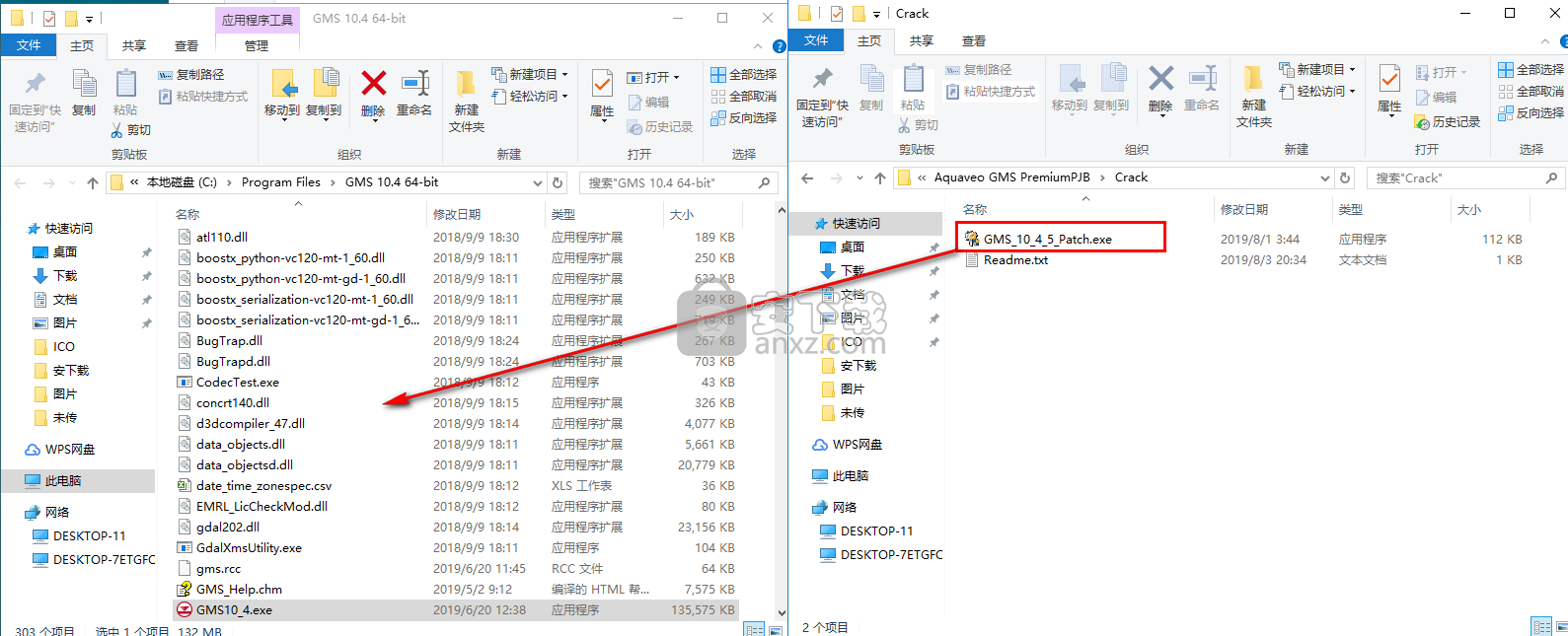Expand address bar history in GMS window
The image size is (1568, 636).
coord(538,183)
